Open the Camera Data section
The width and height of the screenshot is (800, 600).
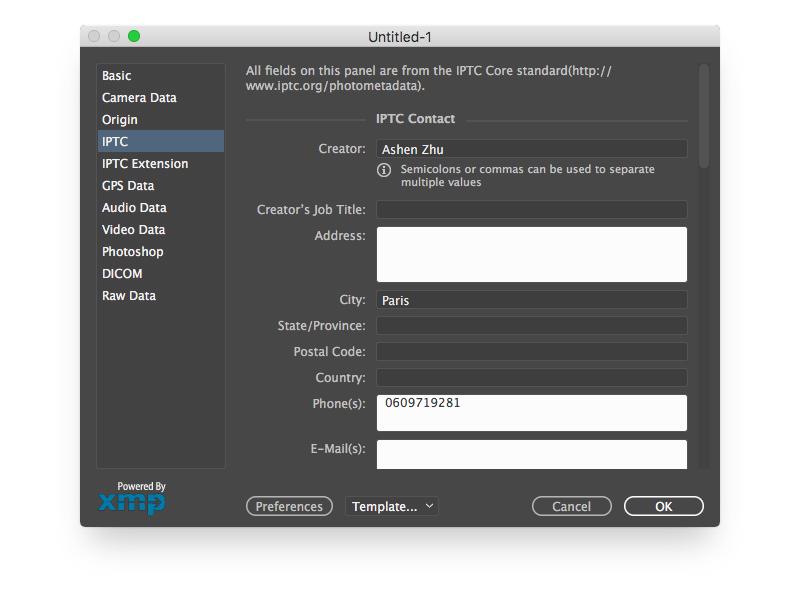[160, 97]
